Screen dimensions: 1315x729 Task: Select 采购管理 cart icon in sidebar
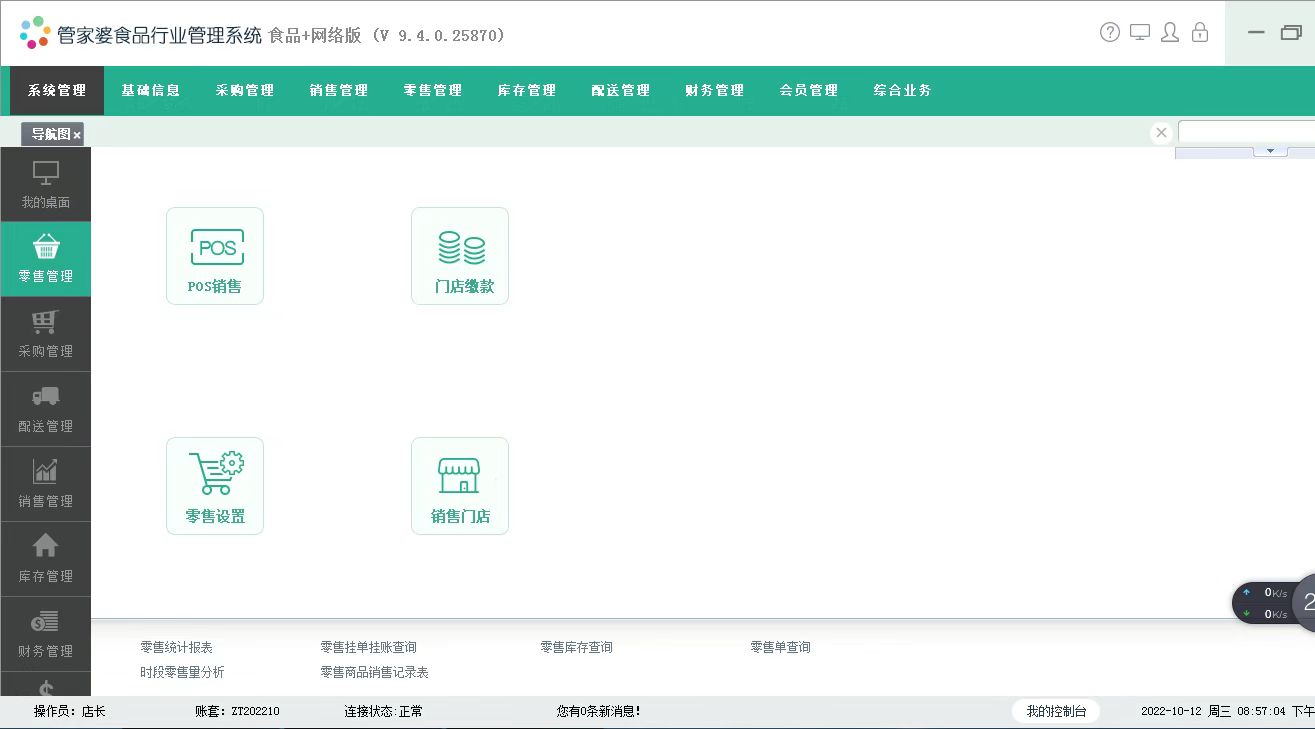pos(46,334)
